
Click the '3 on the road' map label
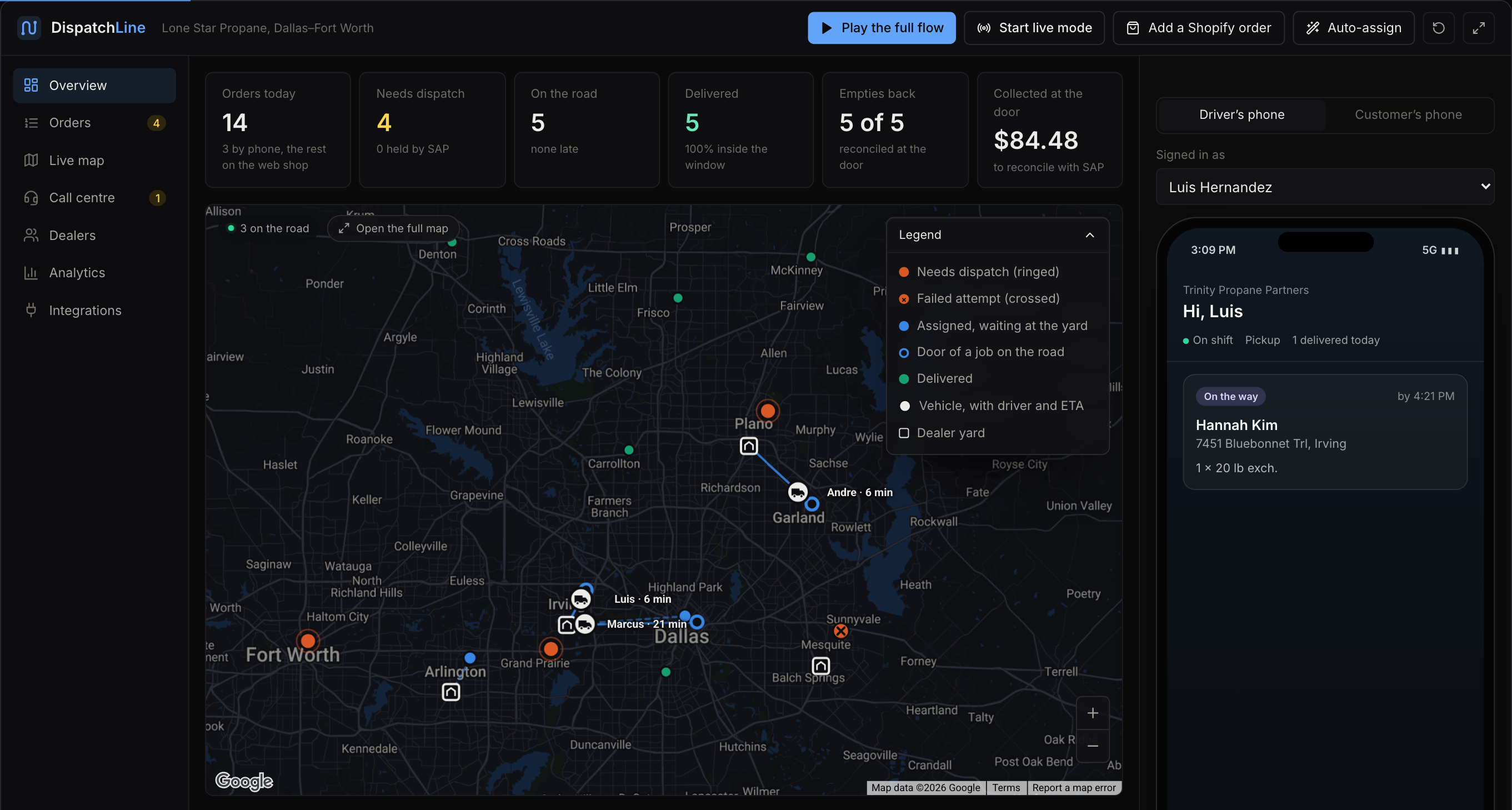268,228
